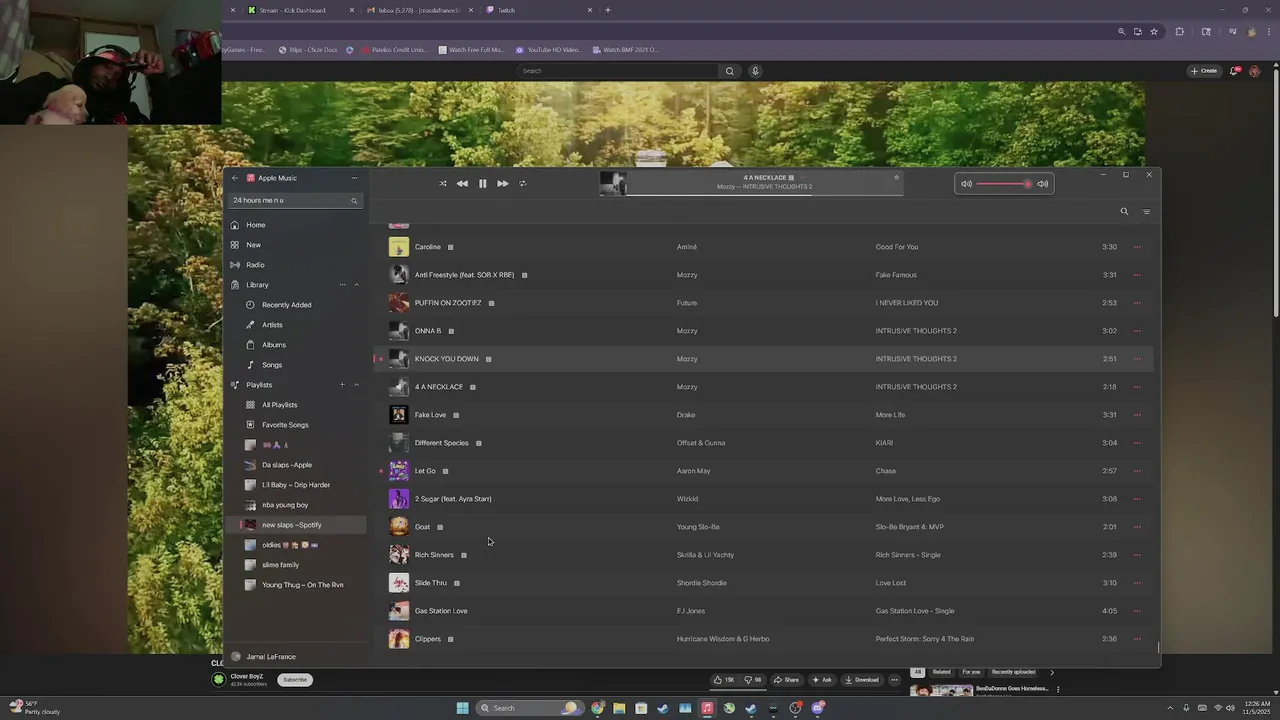Collapse the Playlists section chevron

[x=356, y=385]
